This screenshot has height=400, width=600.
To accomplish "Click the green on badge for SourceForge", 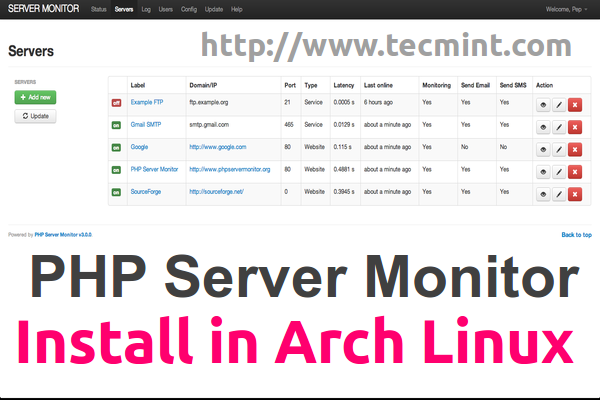I will [x=116, y=192].
